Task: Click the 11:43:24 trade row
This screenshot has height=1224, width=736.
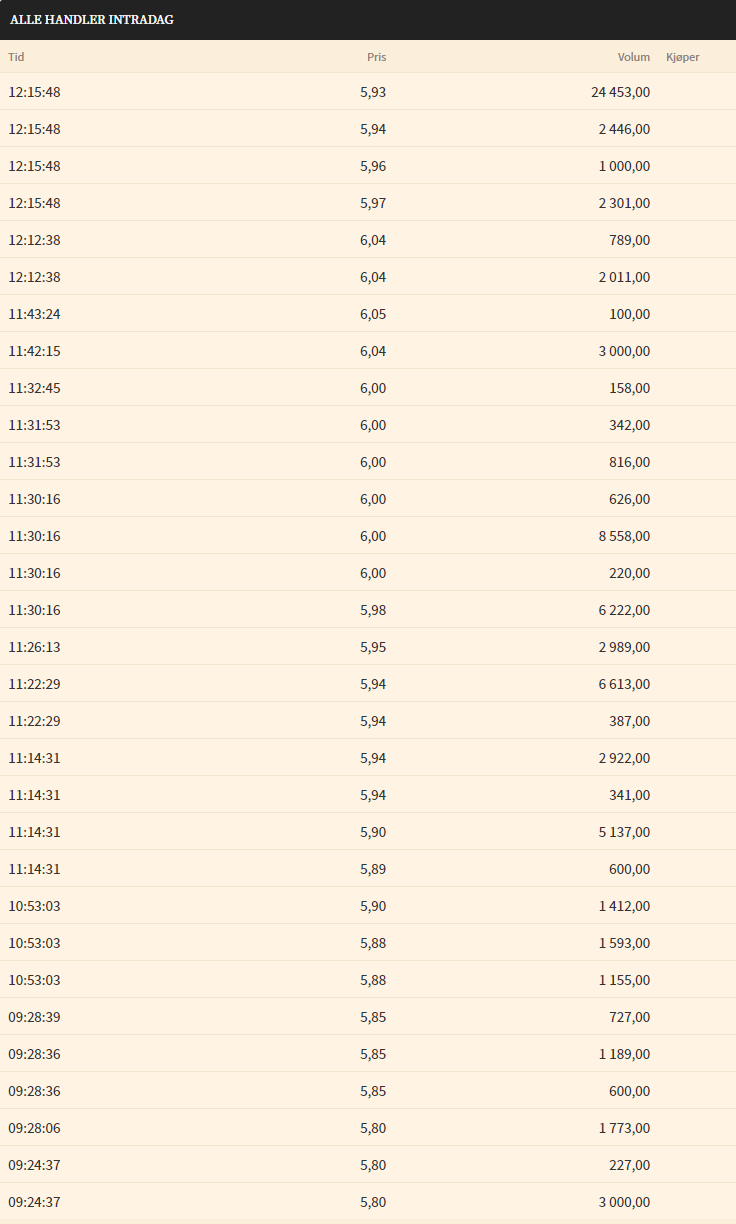Action: [368, 314]
